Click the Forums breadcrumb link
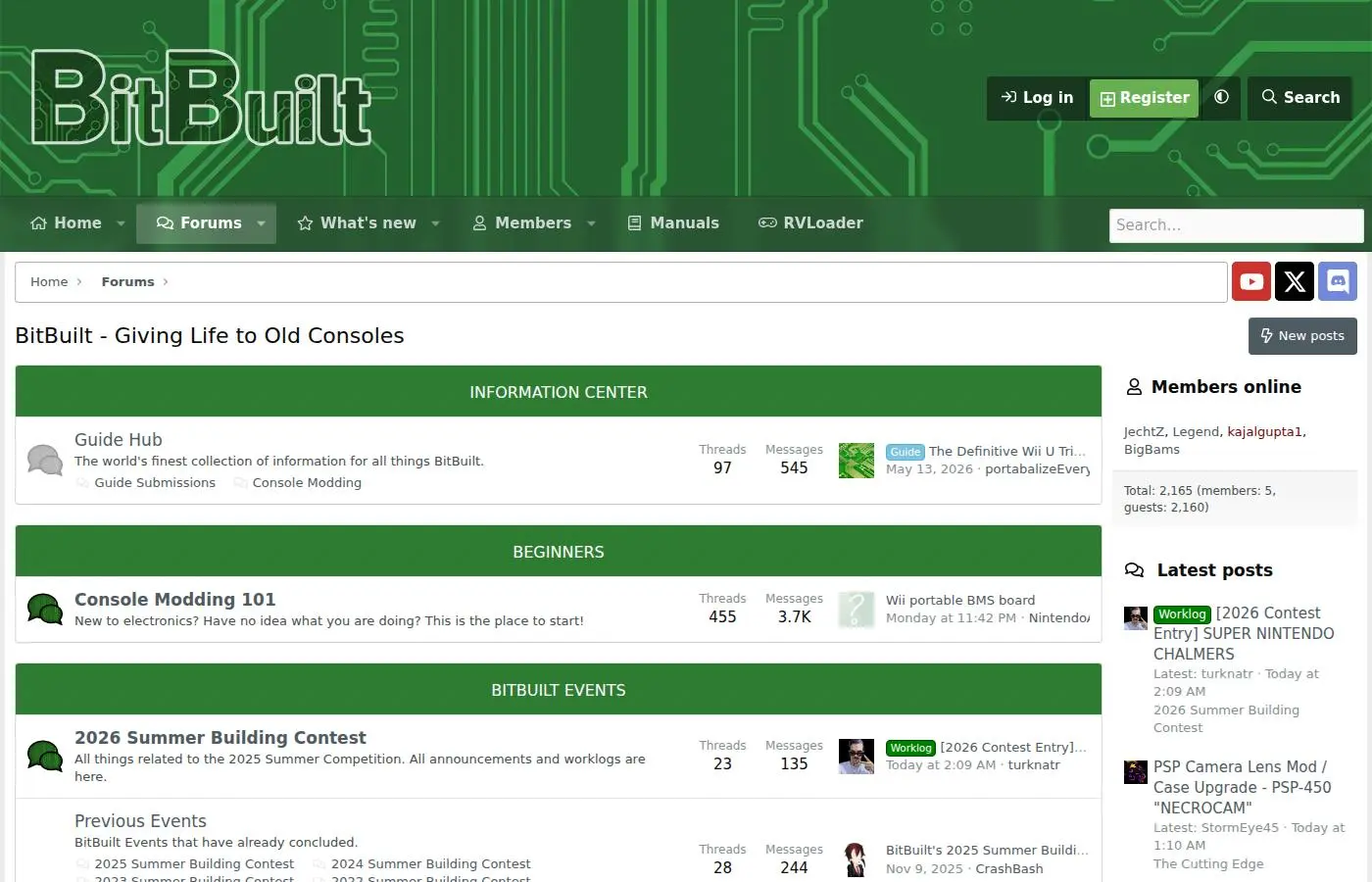 coord(128,282)
